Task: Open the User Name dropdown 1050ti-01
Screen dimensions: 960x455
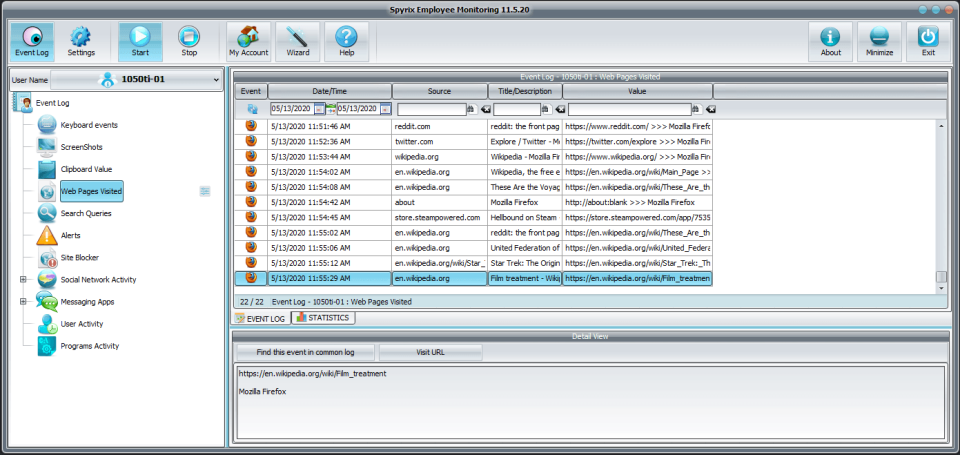Action: tap(136, 80)
